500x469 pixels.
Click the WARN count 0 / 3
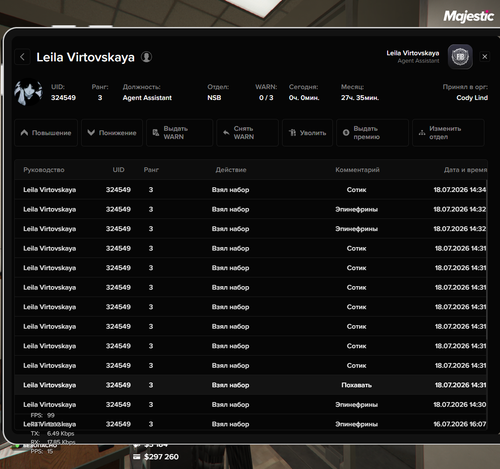pos(266,98)
